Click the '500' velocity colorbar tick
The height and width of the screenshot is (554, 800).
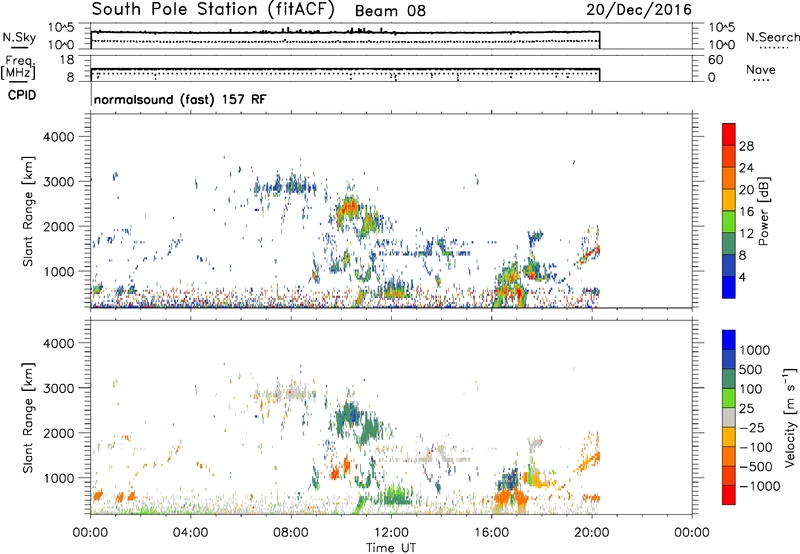pos(750,369)
